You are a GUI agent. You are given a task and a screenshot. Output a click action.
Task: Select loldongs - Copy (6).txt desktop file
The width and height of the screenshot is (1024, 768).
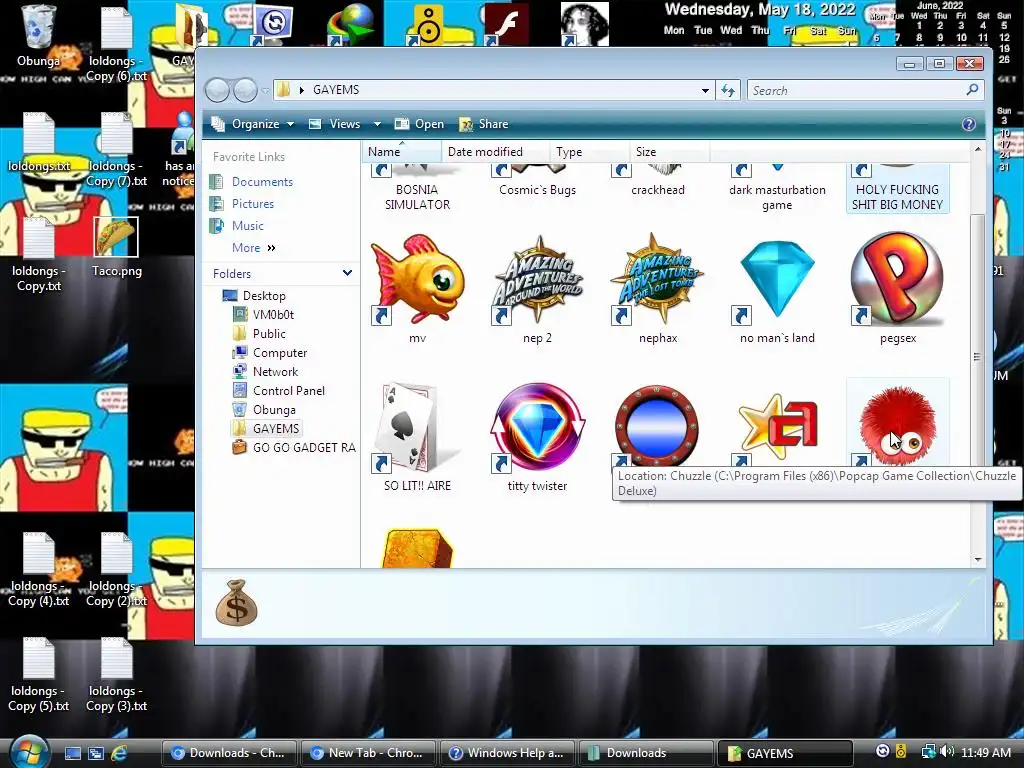pos(116,43)
